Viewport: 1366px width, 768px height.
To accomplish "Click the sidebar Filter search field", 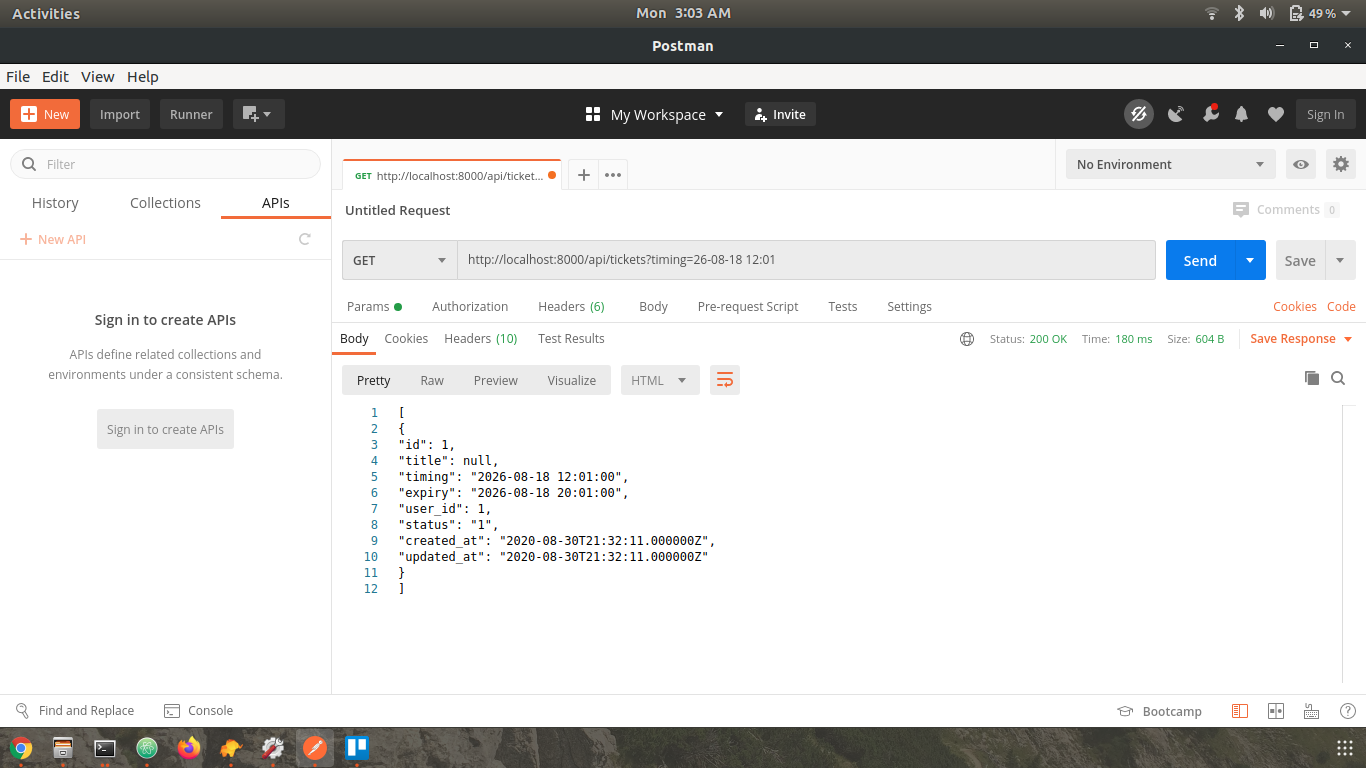I will (166, 164).
